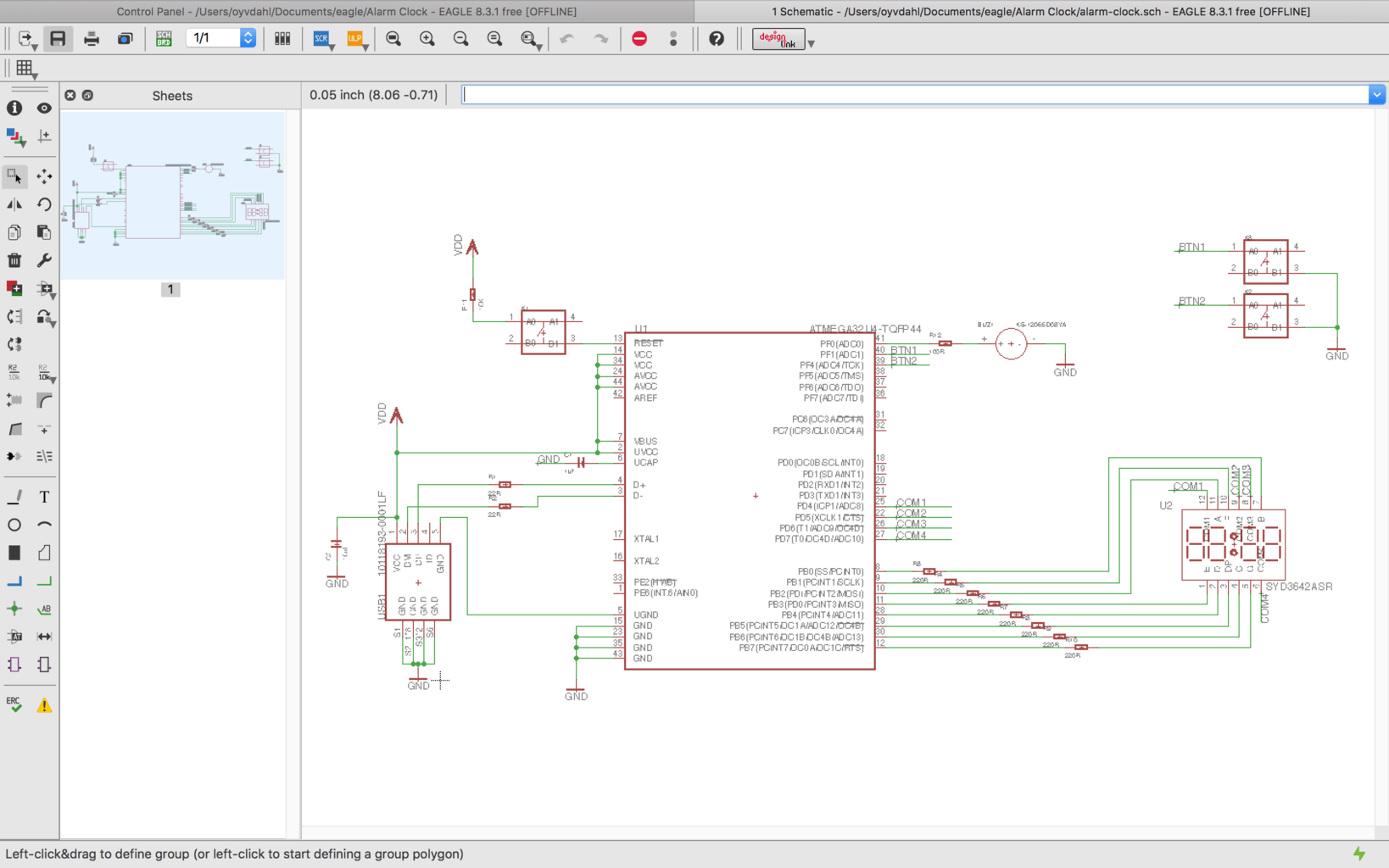Select the green Net drawing tool

click(43, 581)
